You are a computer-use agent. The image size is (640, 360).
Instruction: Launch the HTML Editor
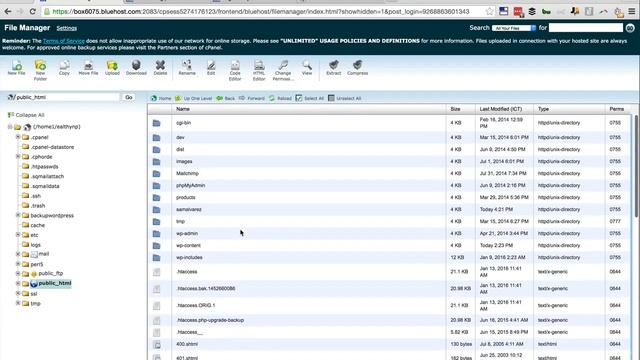click(x=259, y=70)
